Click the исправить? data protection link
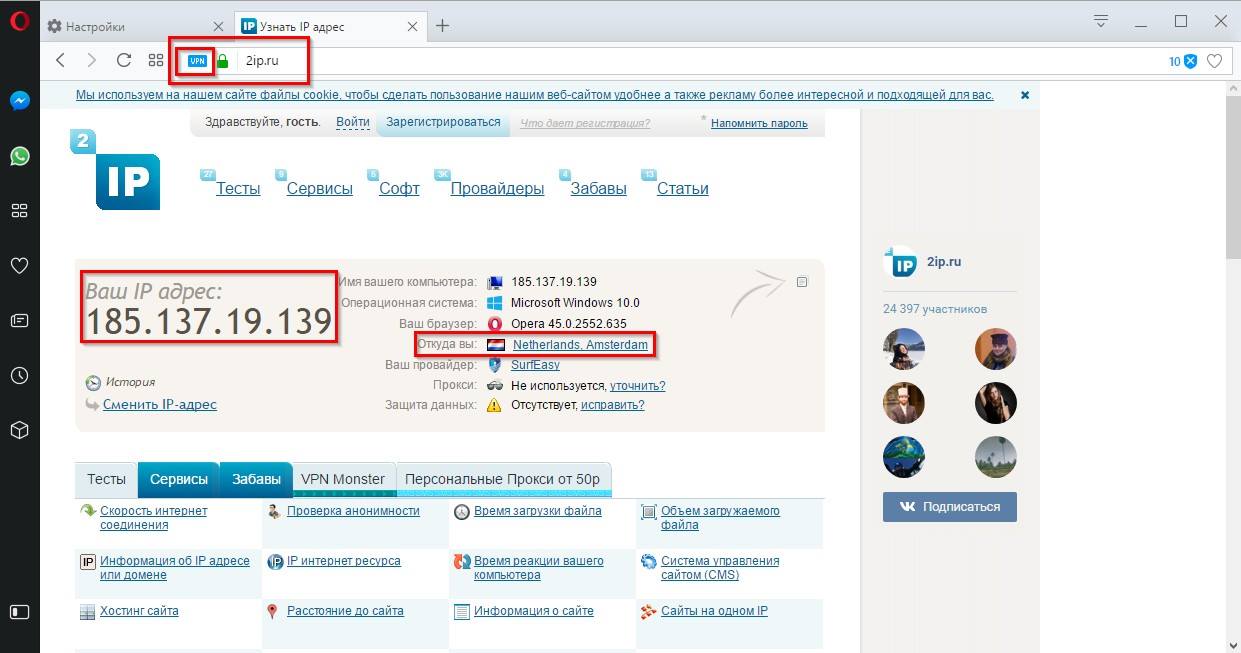This screenshot has width=1241, height=653. 611,405
